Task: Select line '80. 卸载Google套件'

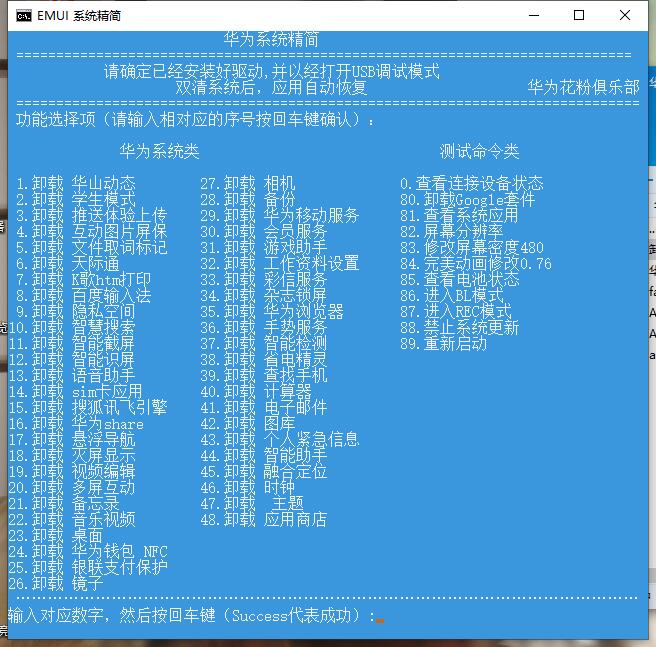Action: [x=467, y=200]
